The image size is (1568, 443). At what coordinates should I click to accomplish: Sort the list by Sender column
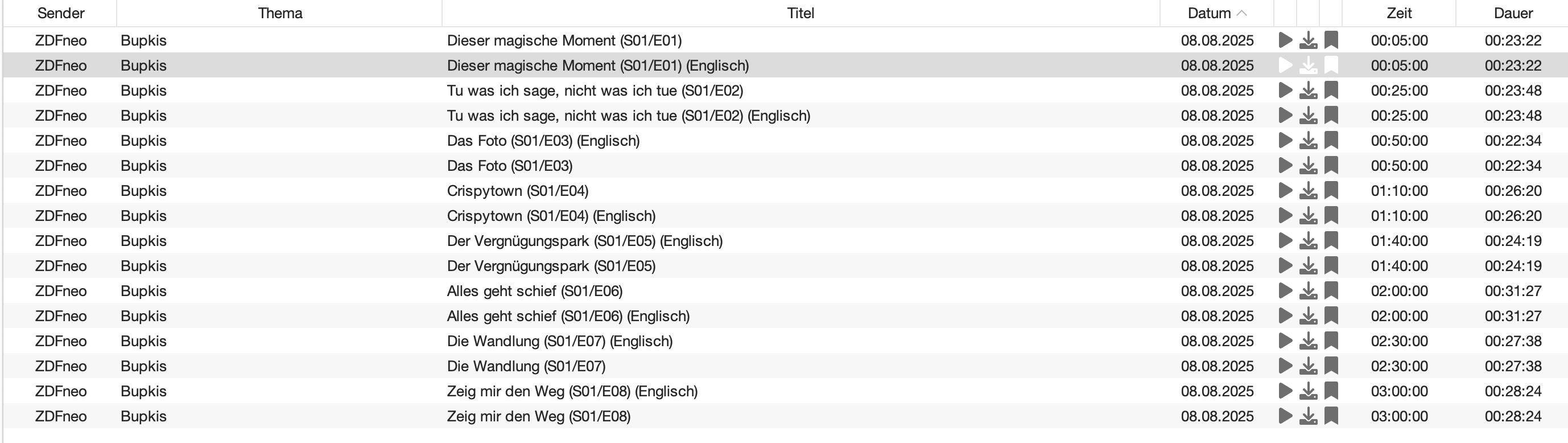pyautogui.click(x=61, y=13)
